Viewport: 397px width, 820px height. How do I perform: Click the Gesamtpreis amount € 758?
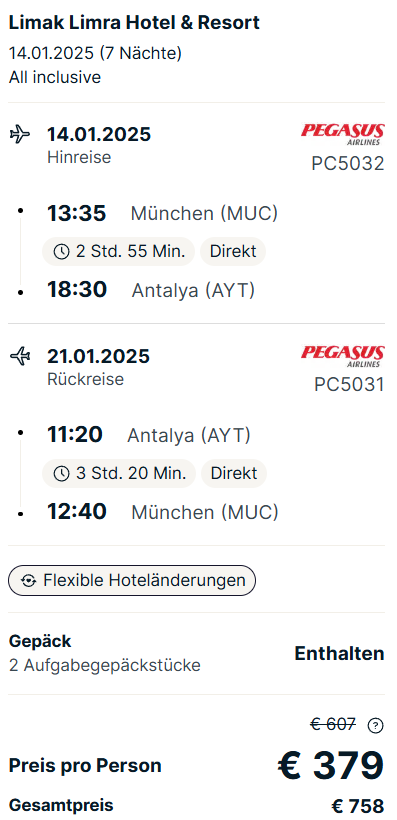tap(358, 806)
